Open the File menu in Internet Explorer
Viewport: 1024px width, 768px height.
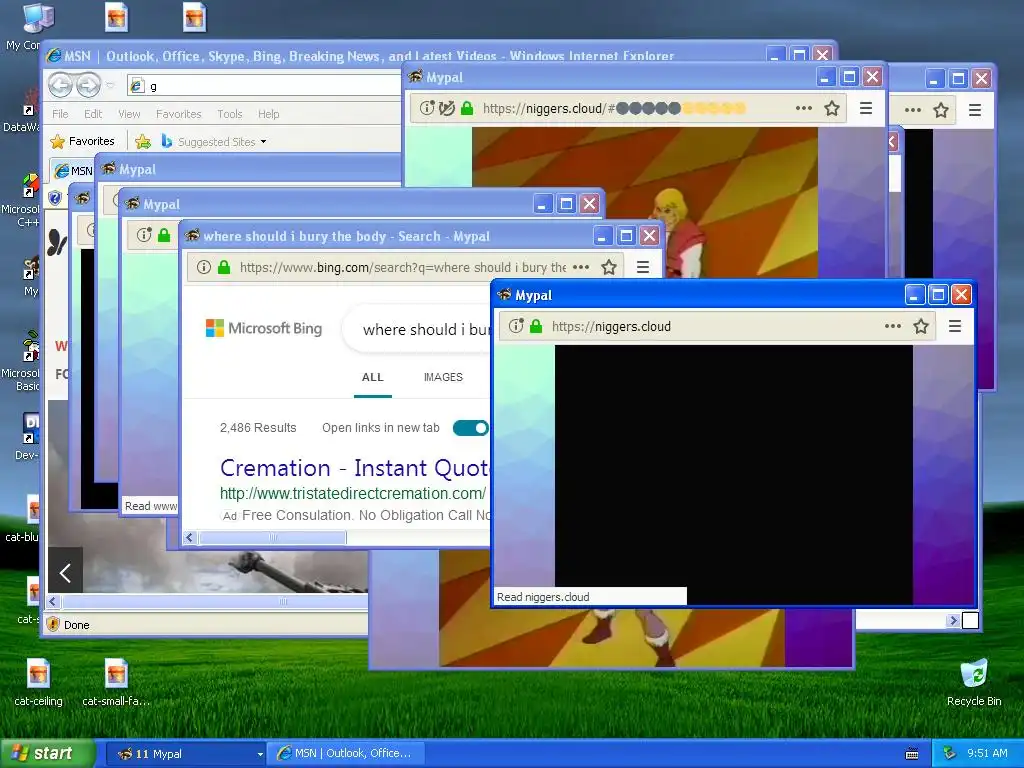[x=60, y=114]
